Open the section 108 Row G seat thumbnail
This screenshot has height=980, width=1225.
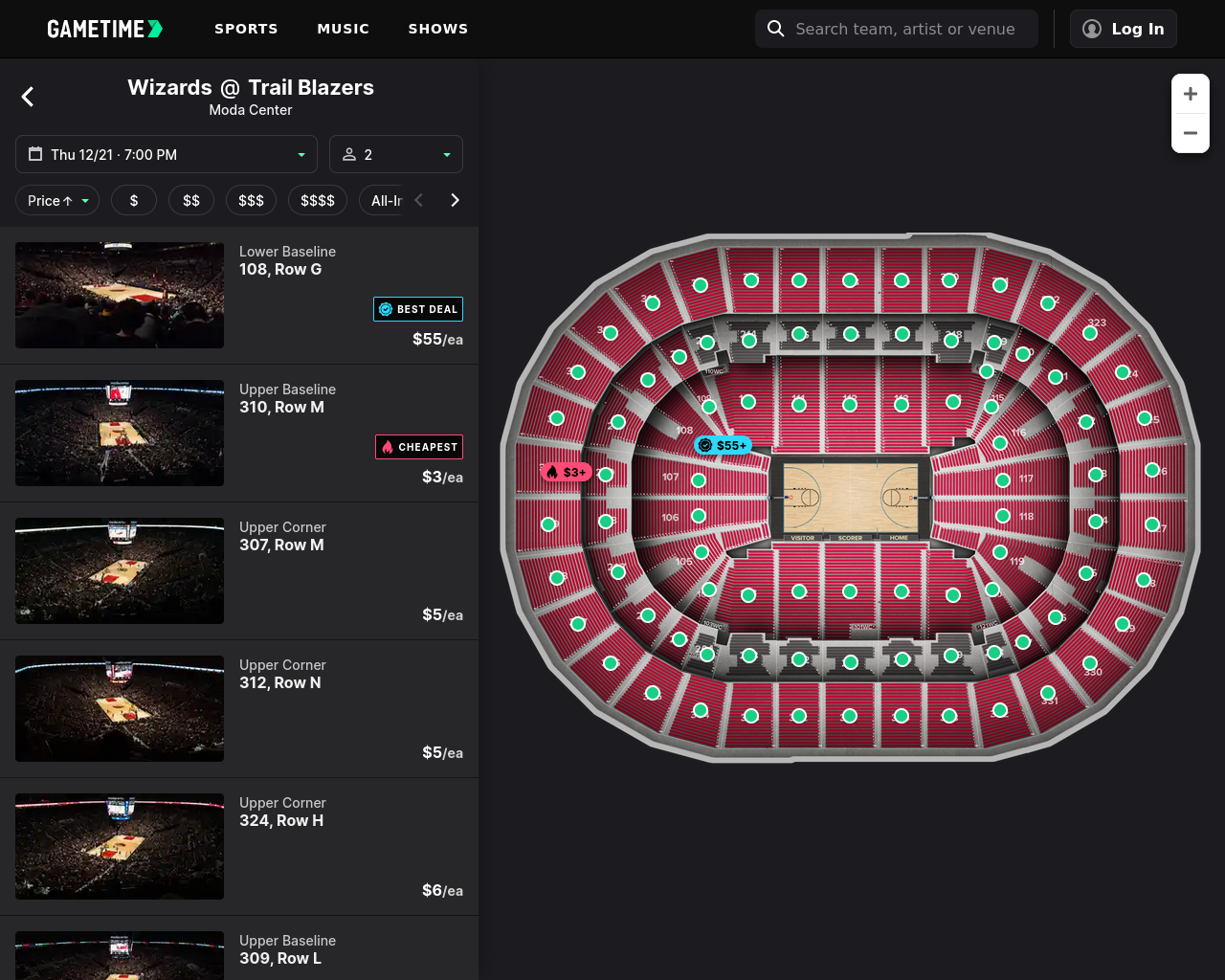tap(120, 295)
